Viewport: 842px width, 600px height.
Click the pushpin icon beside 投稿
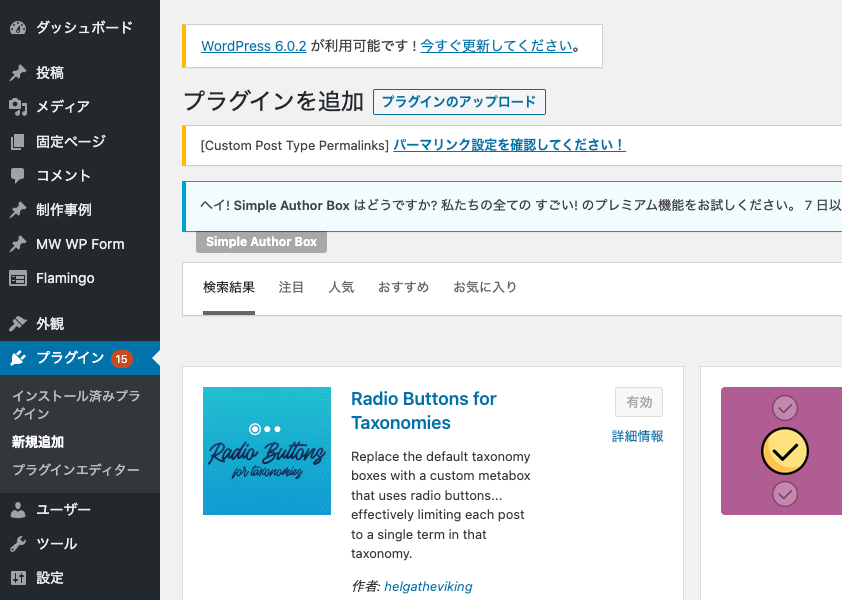(18, 73)
